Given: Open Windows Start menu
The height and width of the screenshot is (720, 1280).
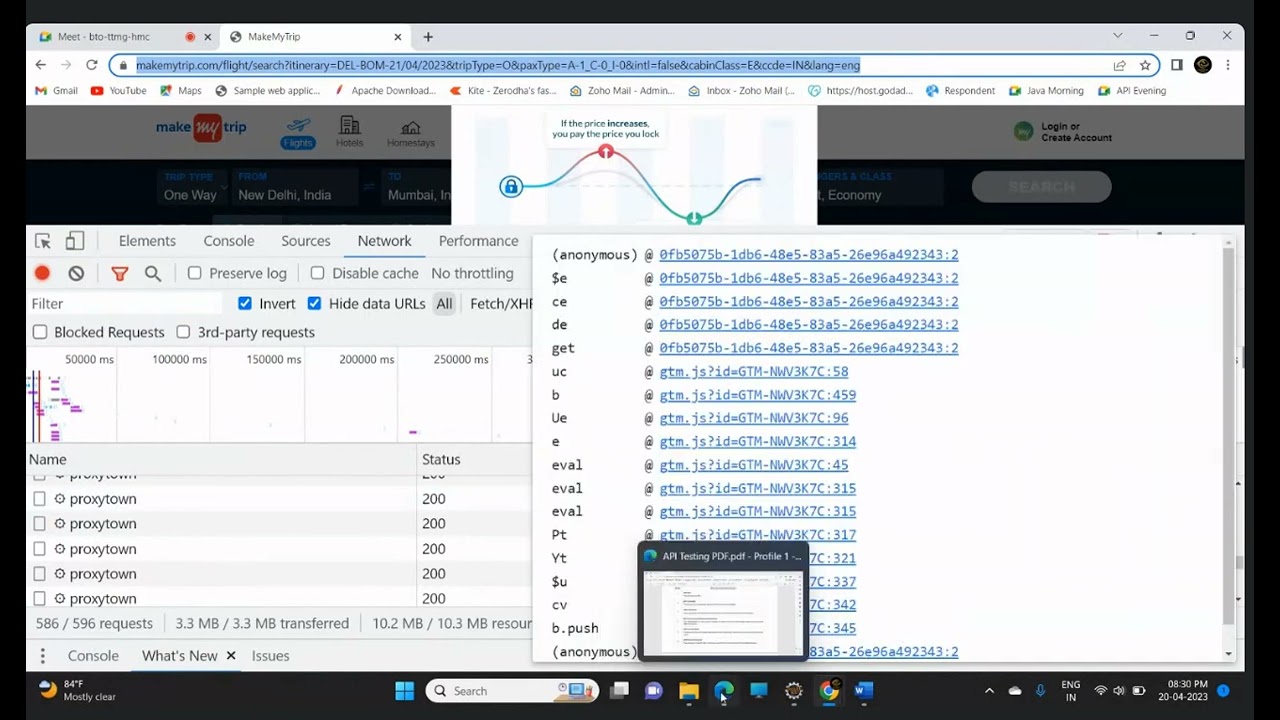Looking at the screenshot, I should 404,691.
